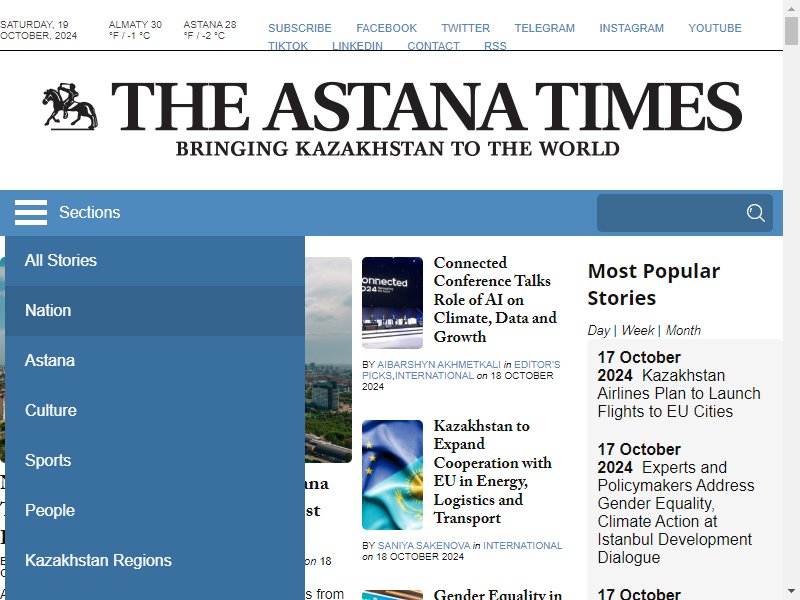Image resolution: width=800 pixels, height=600 pixels.
Task: Click the EU and Kazakhstan flags thumbnail
Action: (392, 474)
